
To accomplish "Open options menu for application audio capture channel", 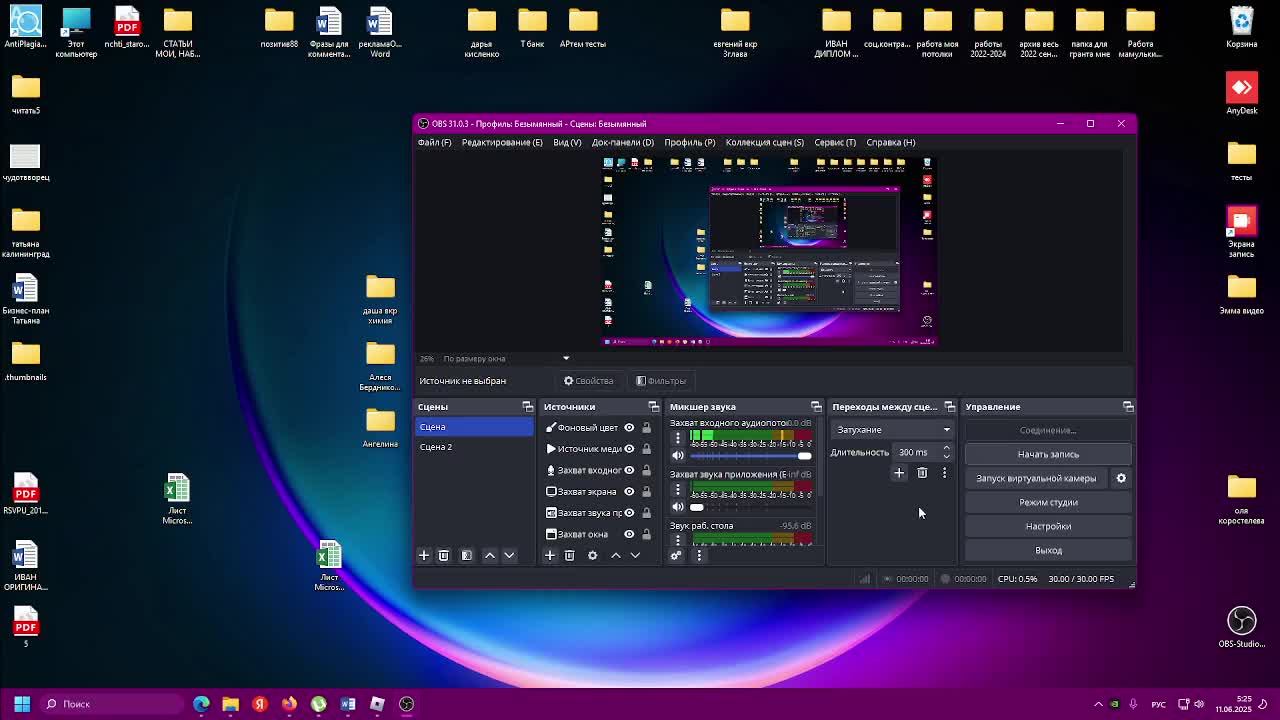I will pos(678,489).
